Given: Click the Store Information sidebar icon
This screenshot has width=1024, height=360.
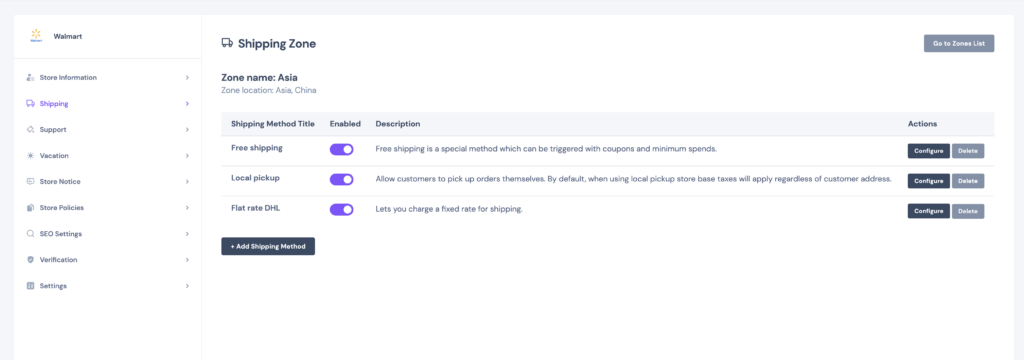Looking at the screenshot, I should 30,78.
